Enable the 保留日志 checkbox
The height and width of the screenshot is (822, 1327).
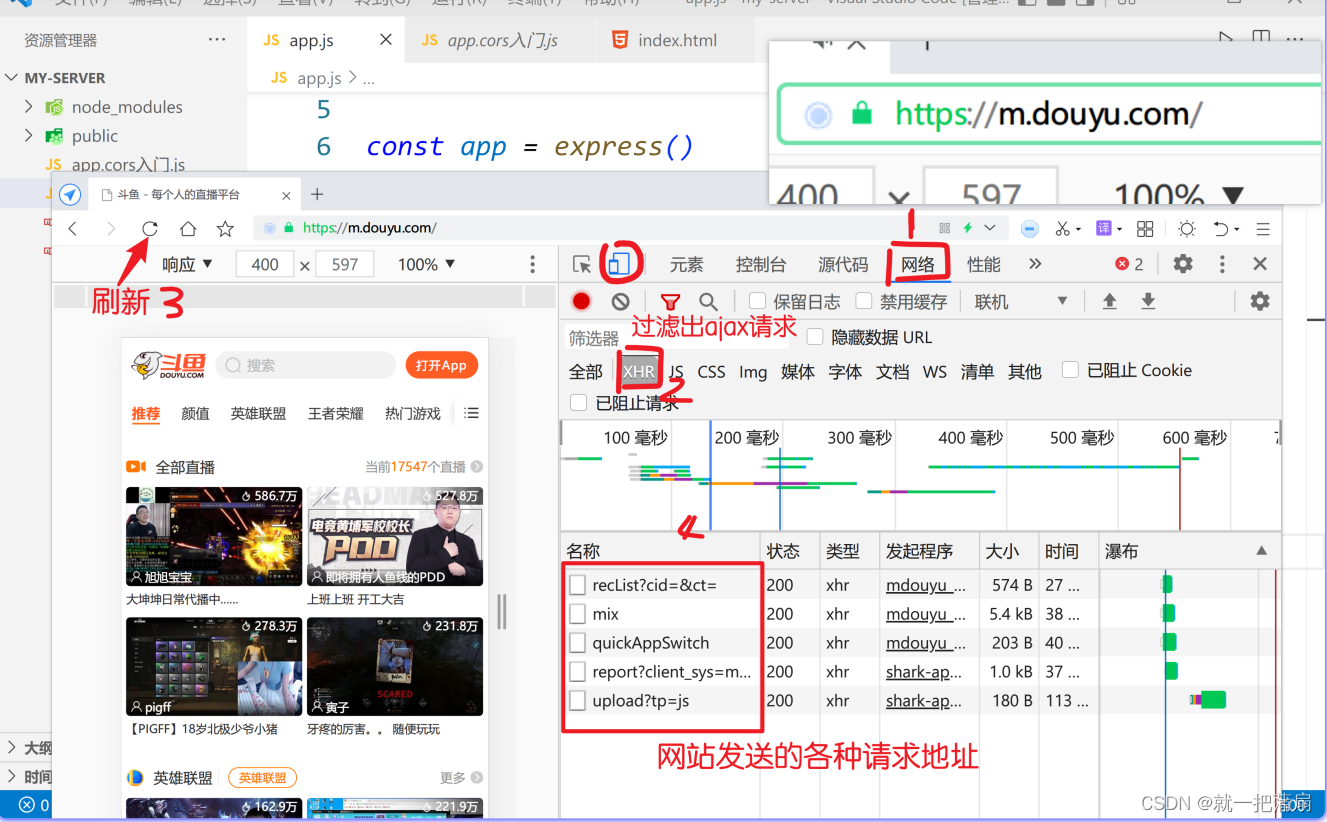757,301
